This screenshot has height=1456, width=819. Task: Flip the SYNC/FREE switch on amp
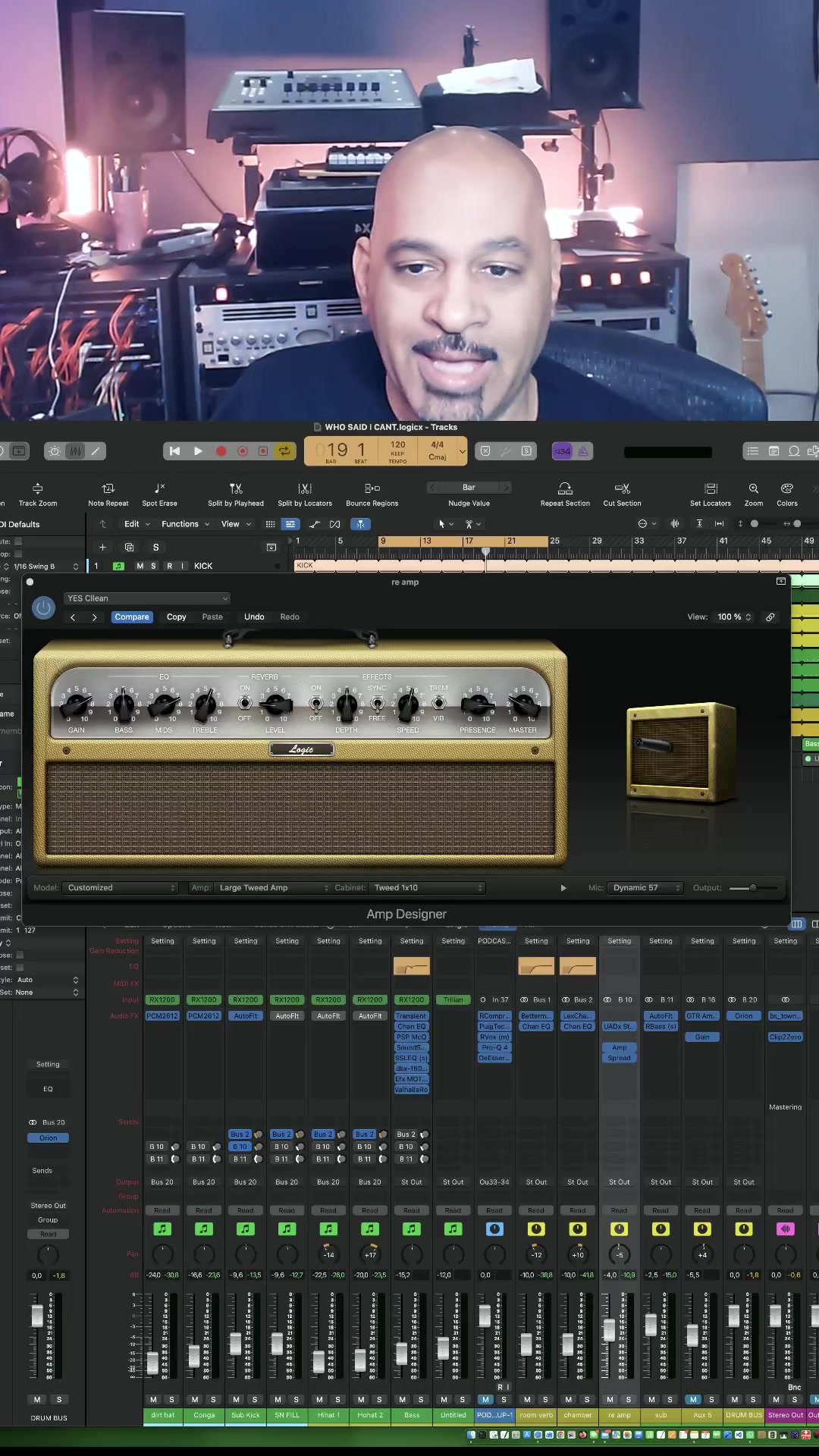click(377, 704)
